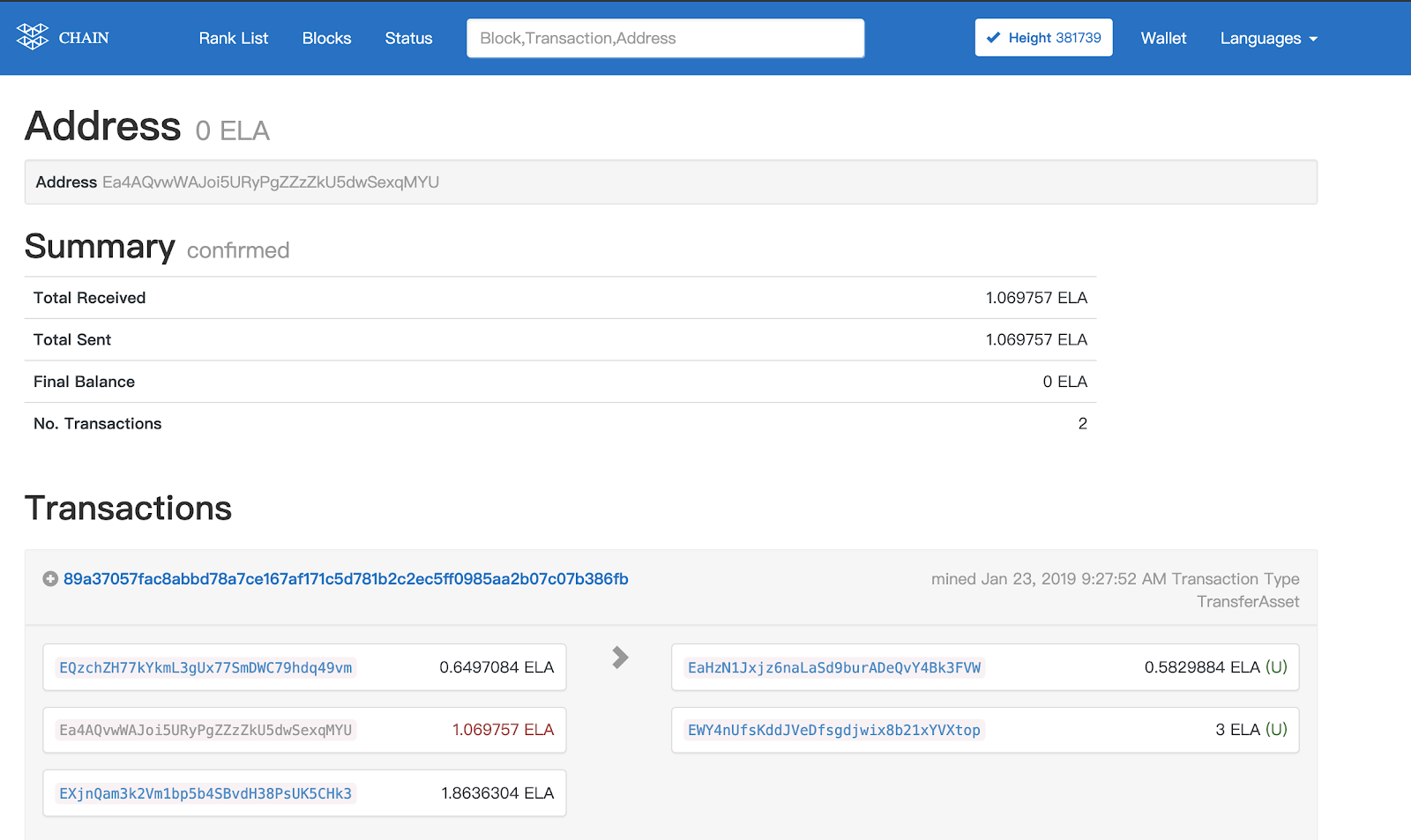Open the Rank List page
The image size is (1411, 840).
234,39
